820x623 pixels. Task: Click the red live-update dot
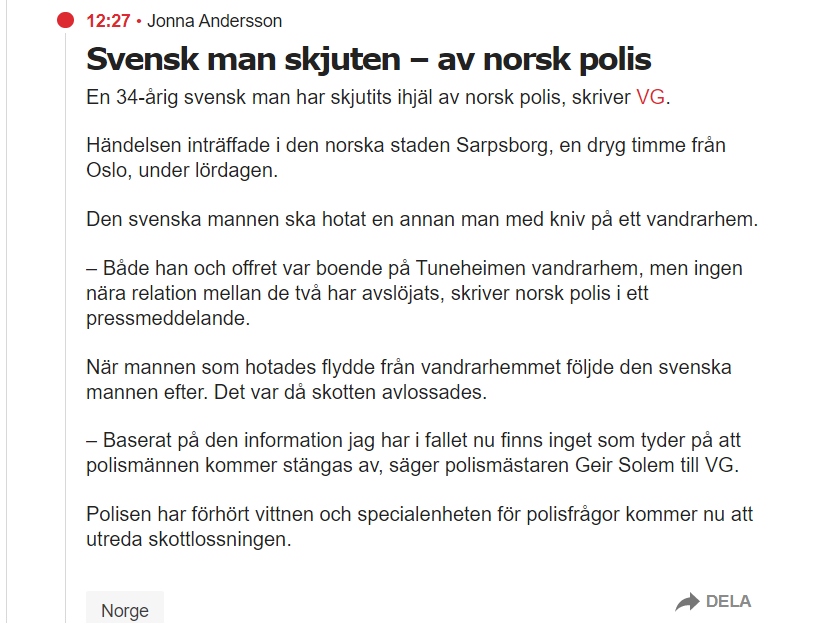coord(66,20)
